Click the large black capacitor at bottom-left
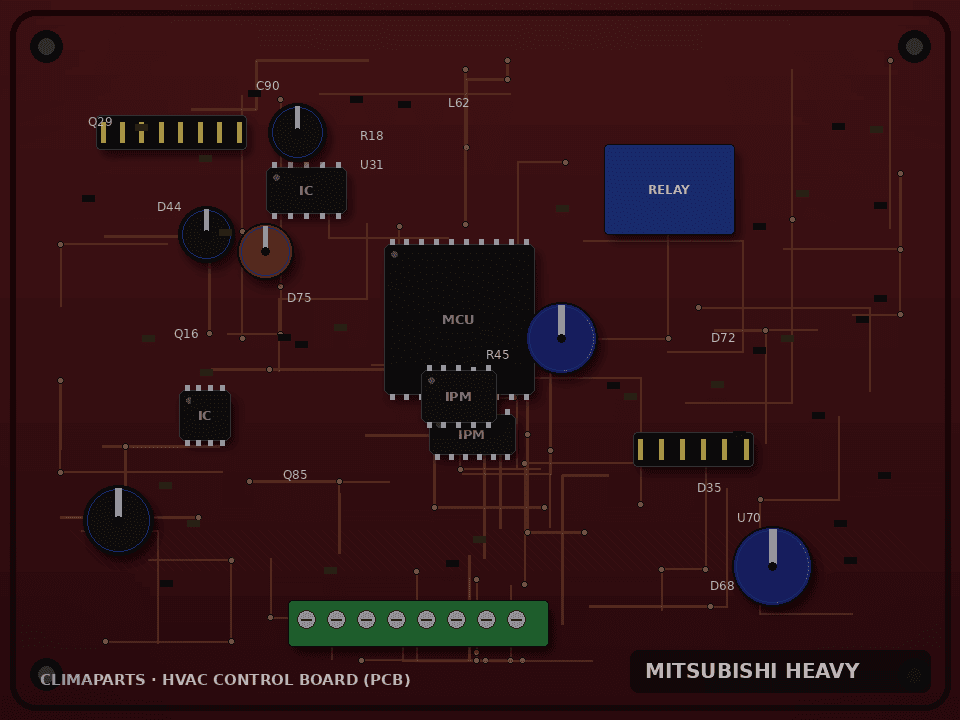 click(118, 520)
